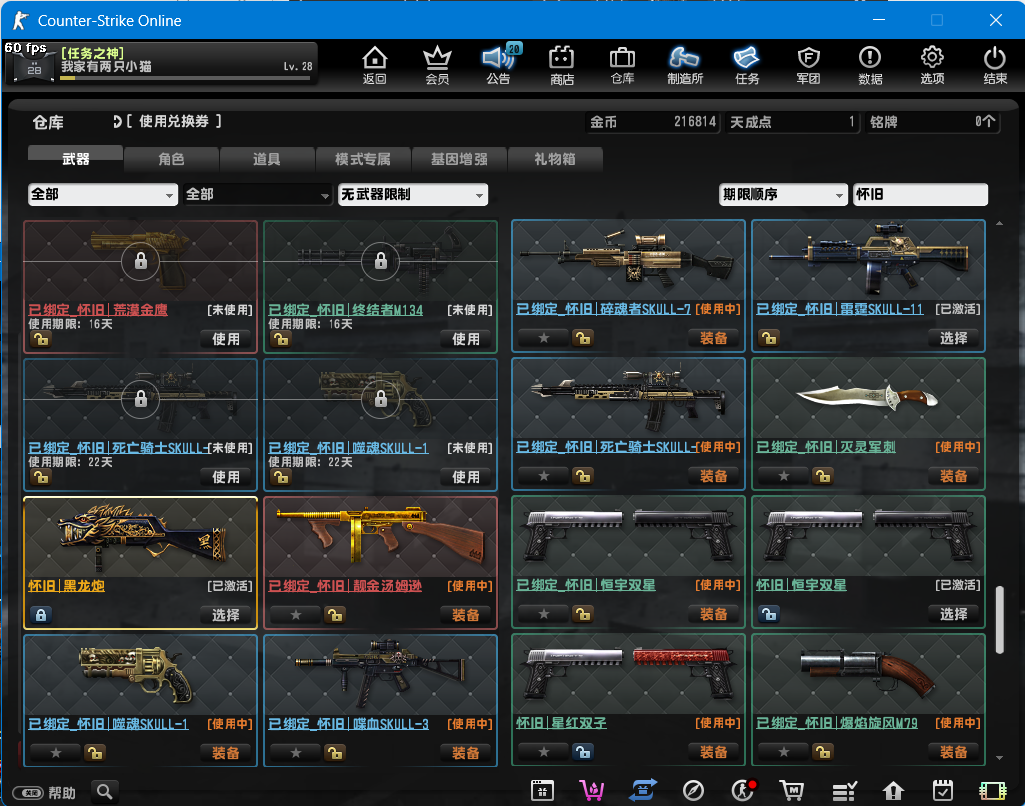
Task: Click the player experience progress bar
Action: pyautogui.click(x=185, y=78)
